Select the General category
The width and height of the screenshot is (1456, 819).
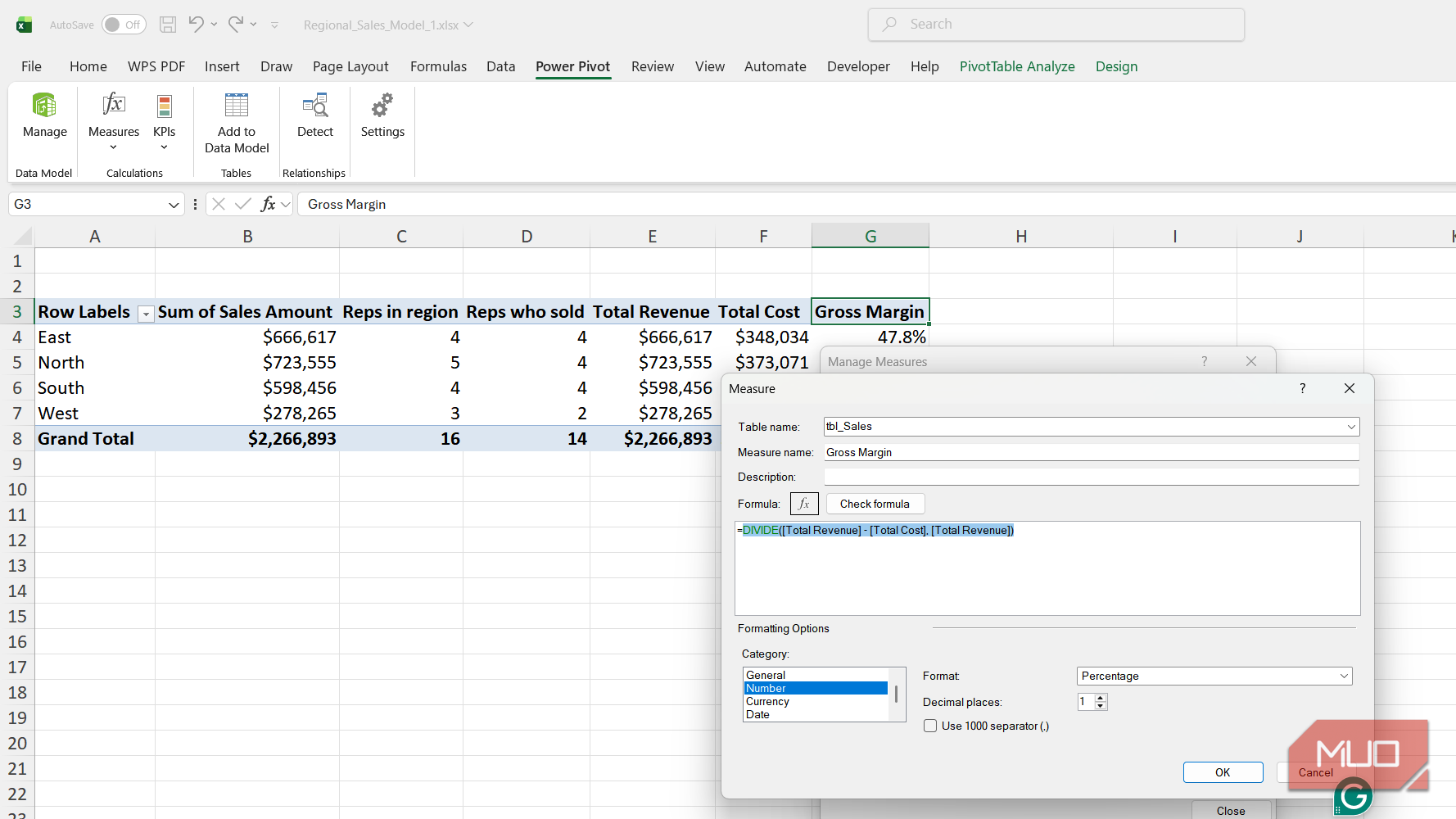815,675
